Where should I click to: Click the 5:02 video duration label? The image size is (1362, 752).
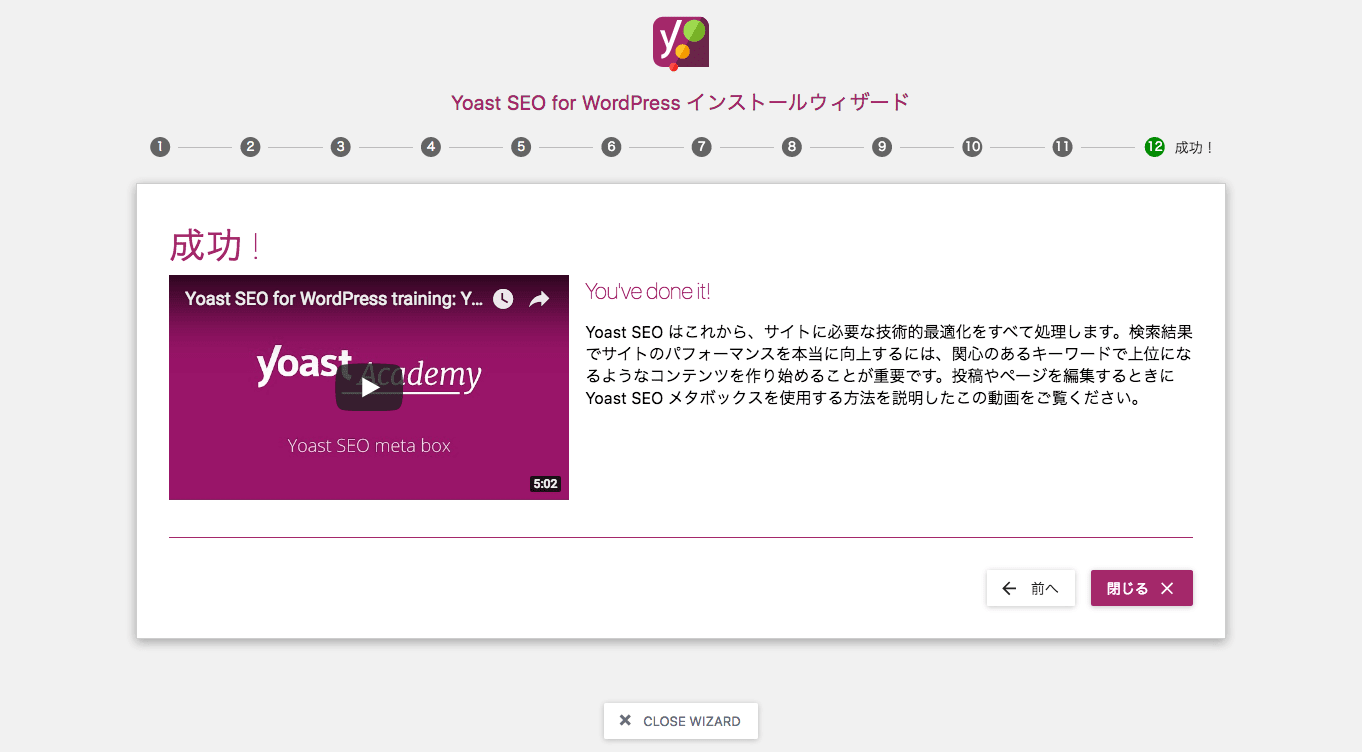[545, 484]
